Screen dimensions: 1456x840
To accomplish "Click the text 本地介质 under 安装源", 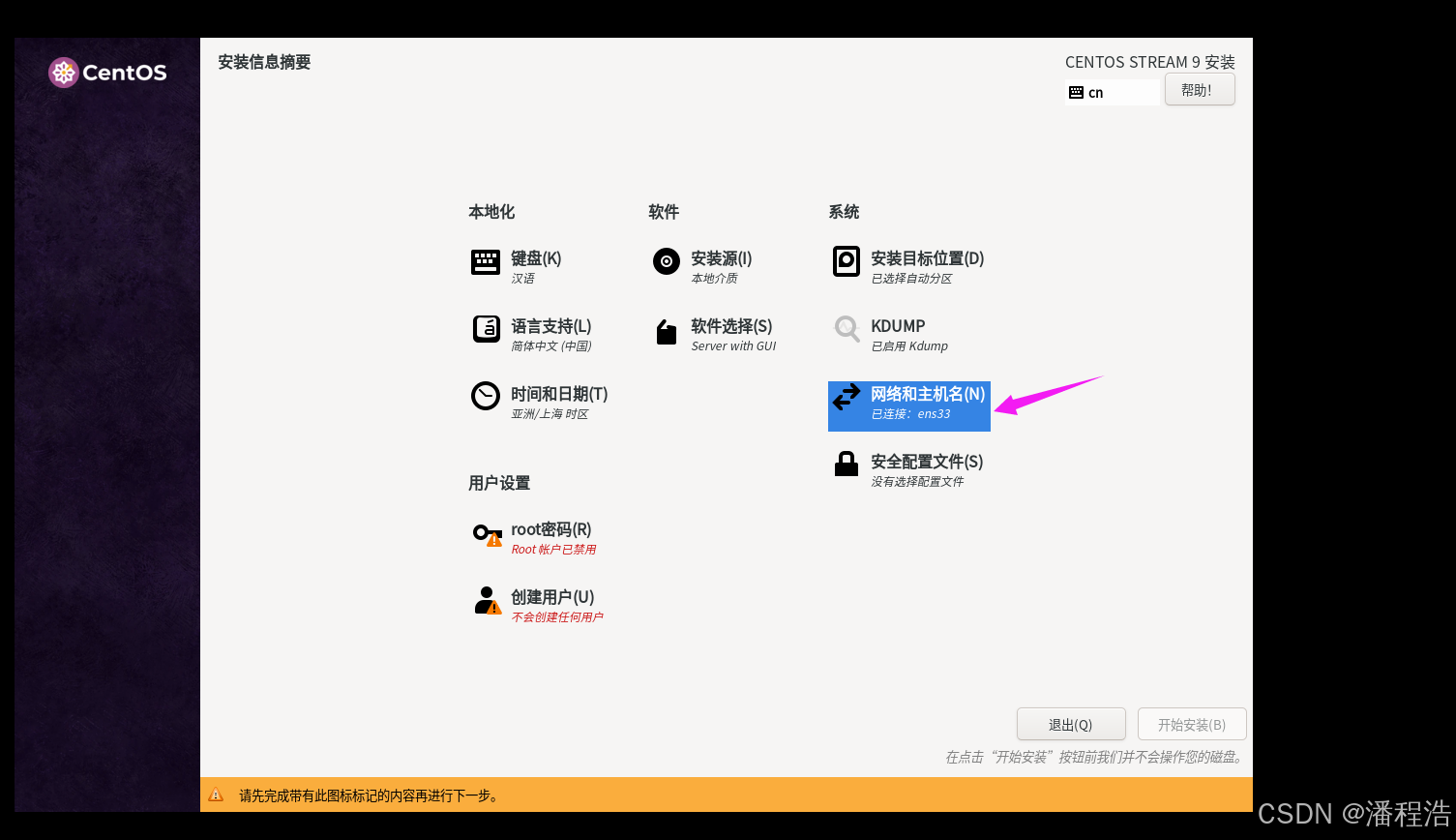I will (714, 279).
